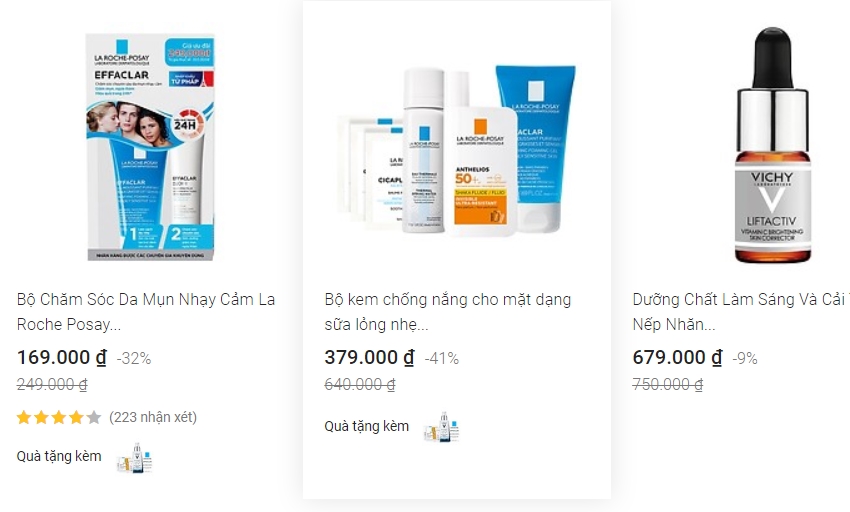Open the '(223 nhận xét)' reviews link

point(153,417)
